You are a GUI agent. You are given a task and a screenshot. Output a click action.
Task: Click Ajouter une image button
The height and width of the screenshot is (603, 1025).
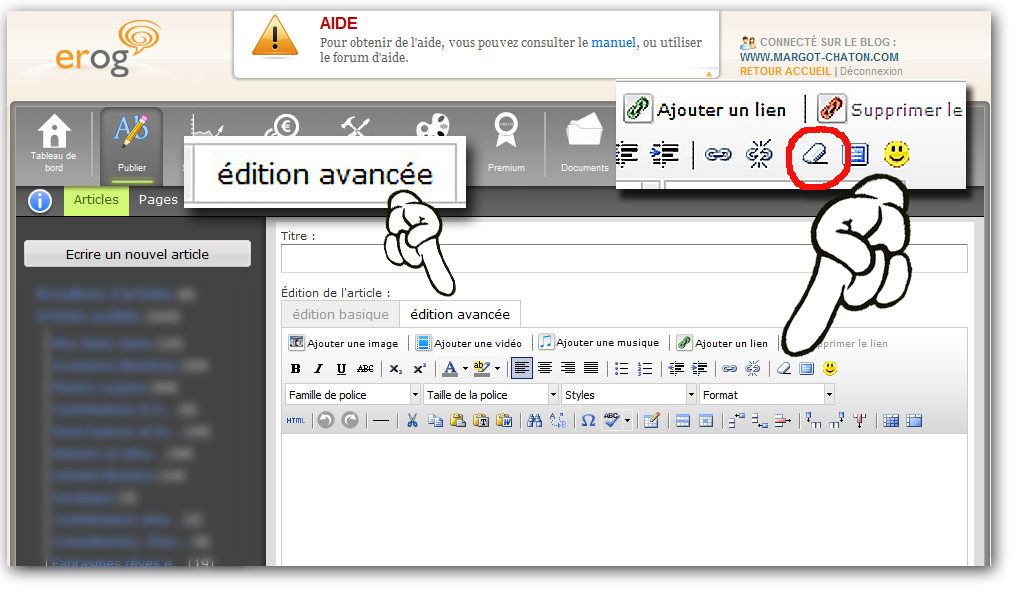tap(344, 343)
